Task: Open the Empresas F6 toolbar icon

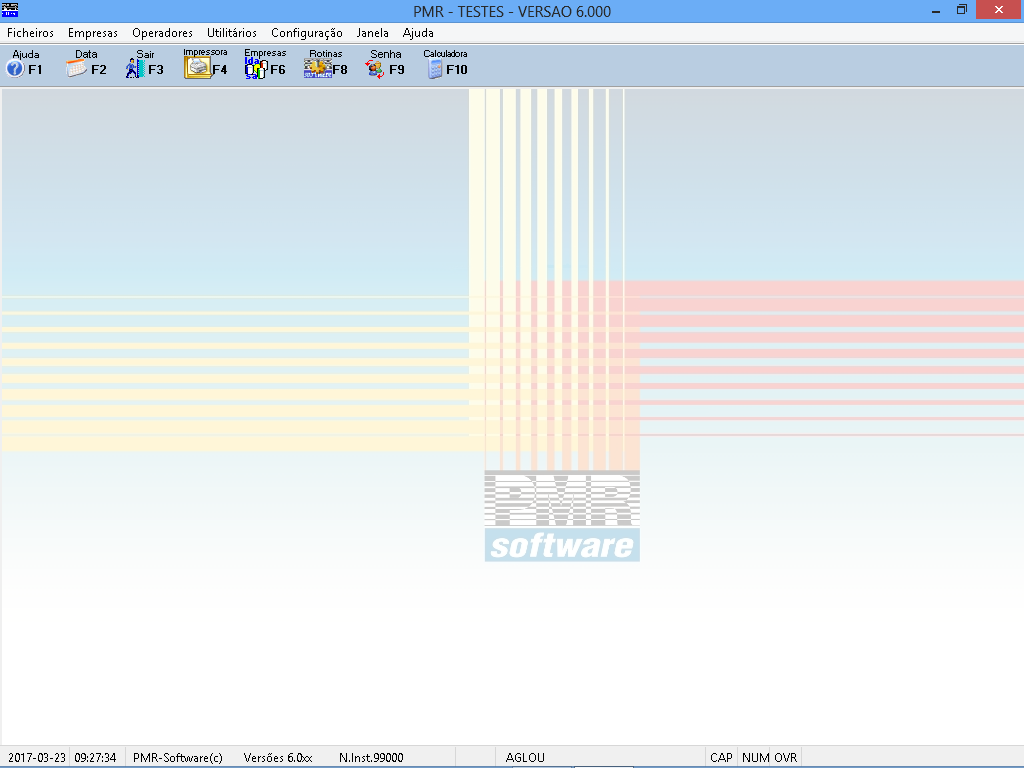Action: [x=265, y=63]
